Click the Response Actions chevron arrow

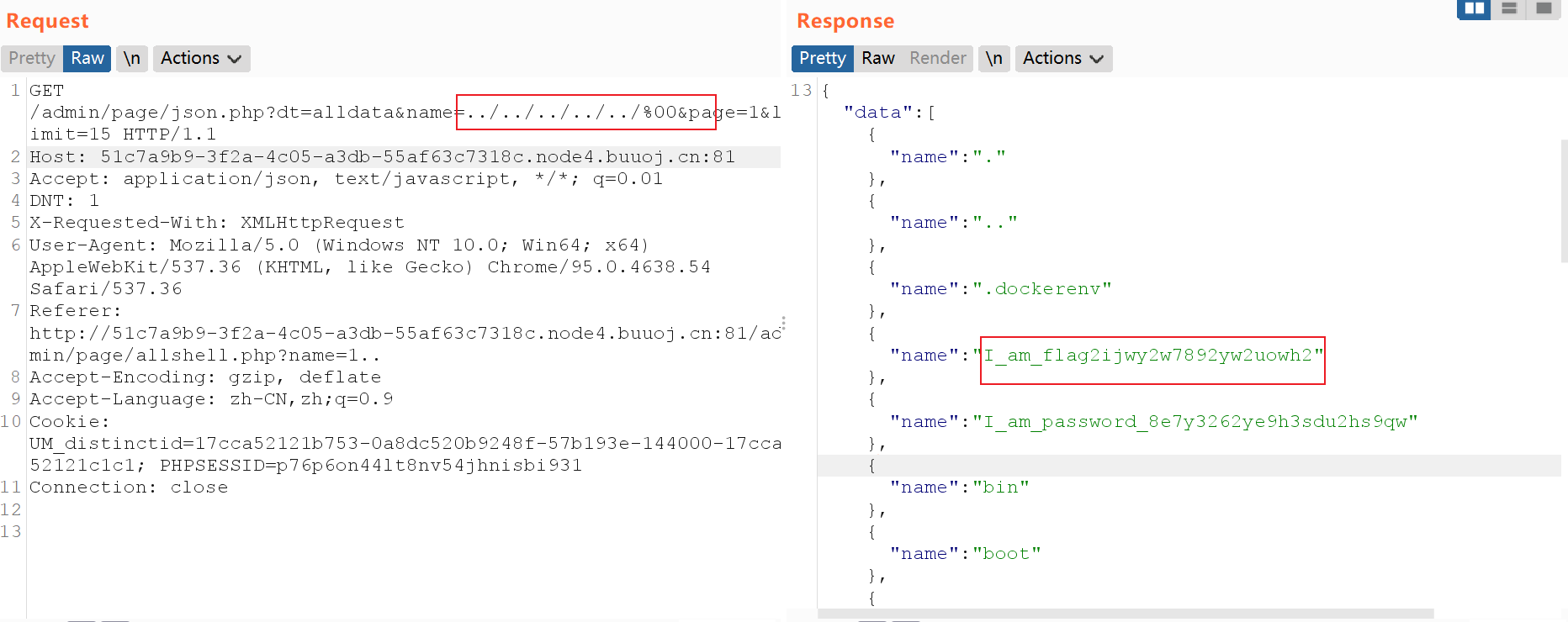[1097, 59]
